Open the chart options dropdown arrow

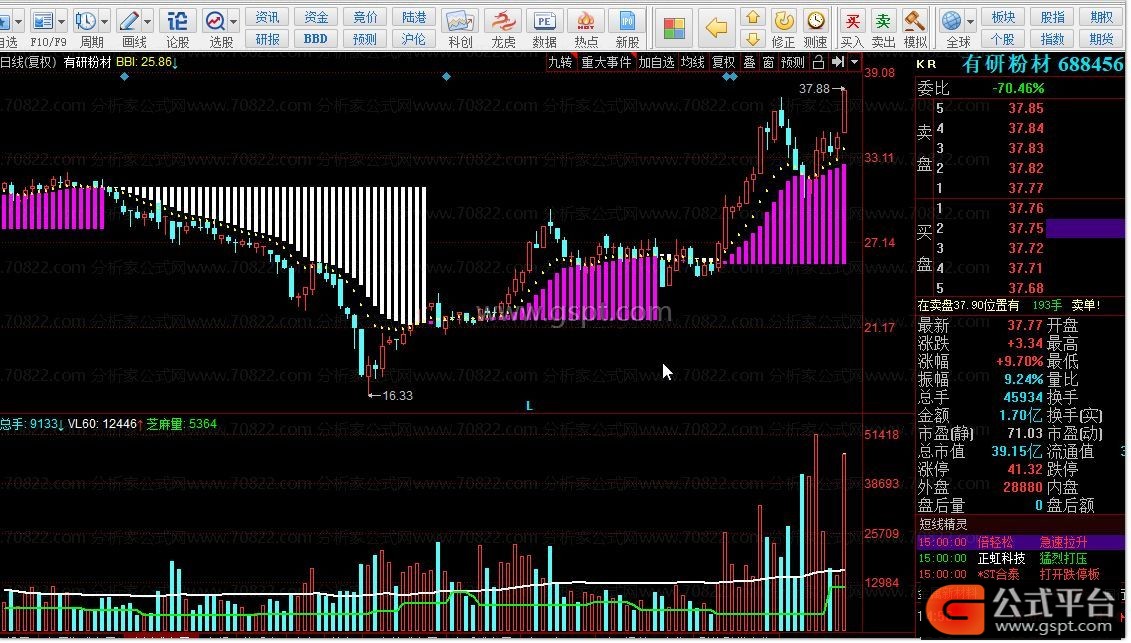[x=855, y=63]
